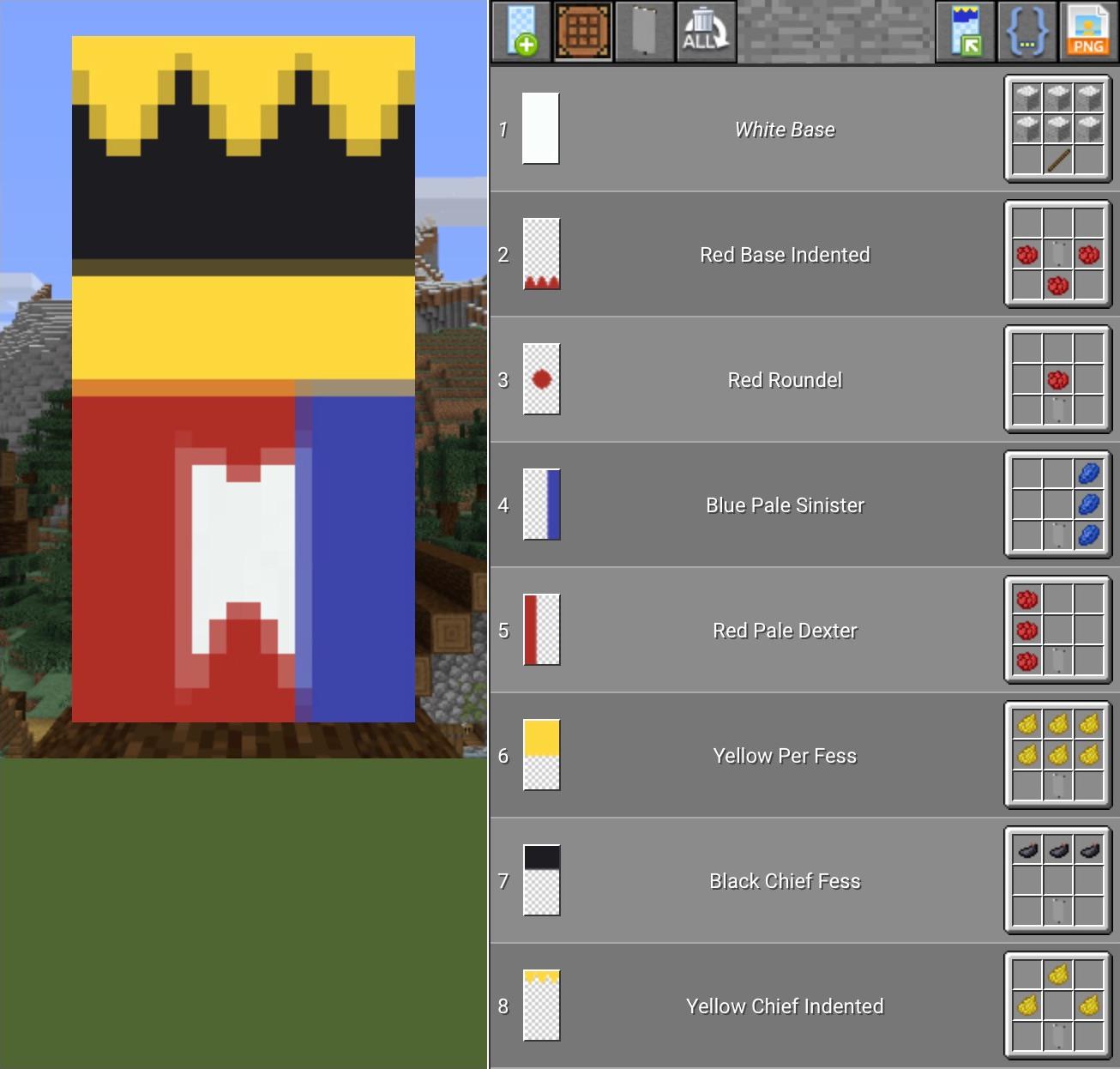The height and width of the screenshot is (1069, 1120).
Task: Open the crafting recipe view
Action: coord(583,32)
